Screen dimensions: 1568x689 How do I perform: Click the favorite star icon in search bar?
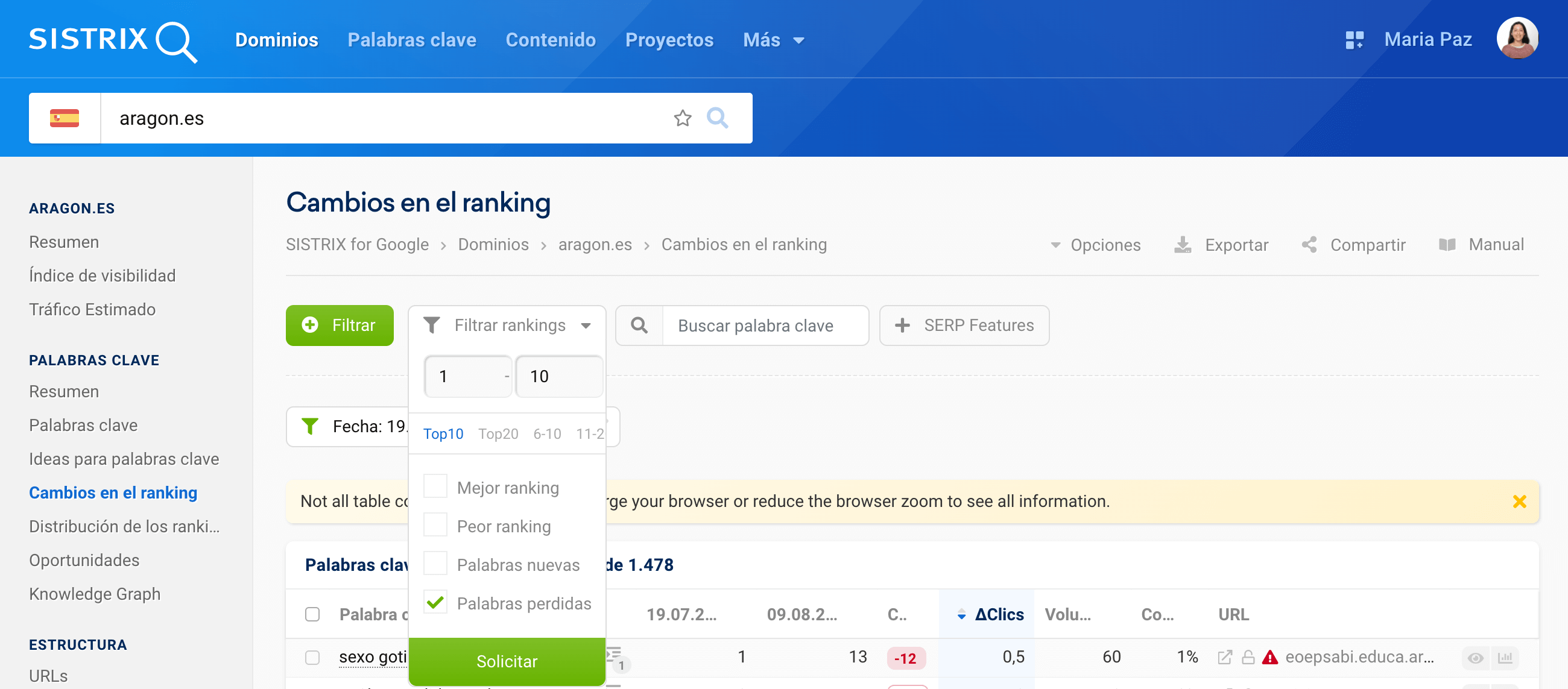(682, 118)
